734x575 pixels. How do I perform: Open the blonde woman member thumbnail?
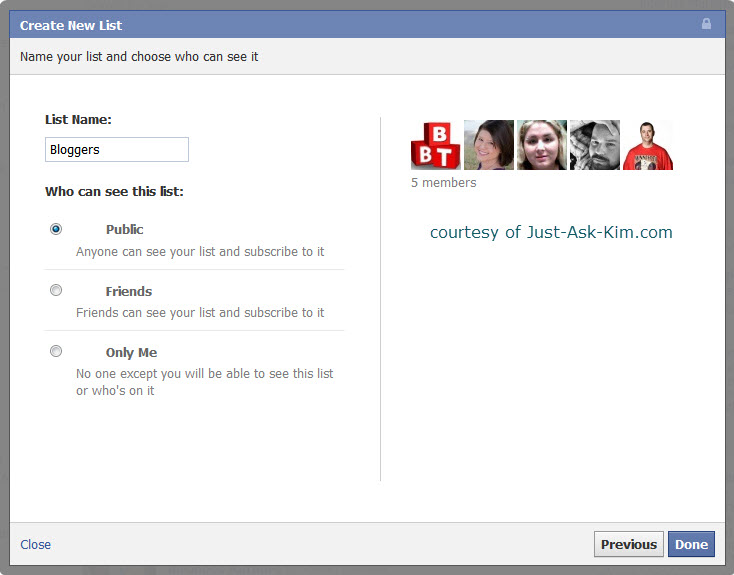coord(542,145)
